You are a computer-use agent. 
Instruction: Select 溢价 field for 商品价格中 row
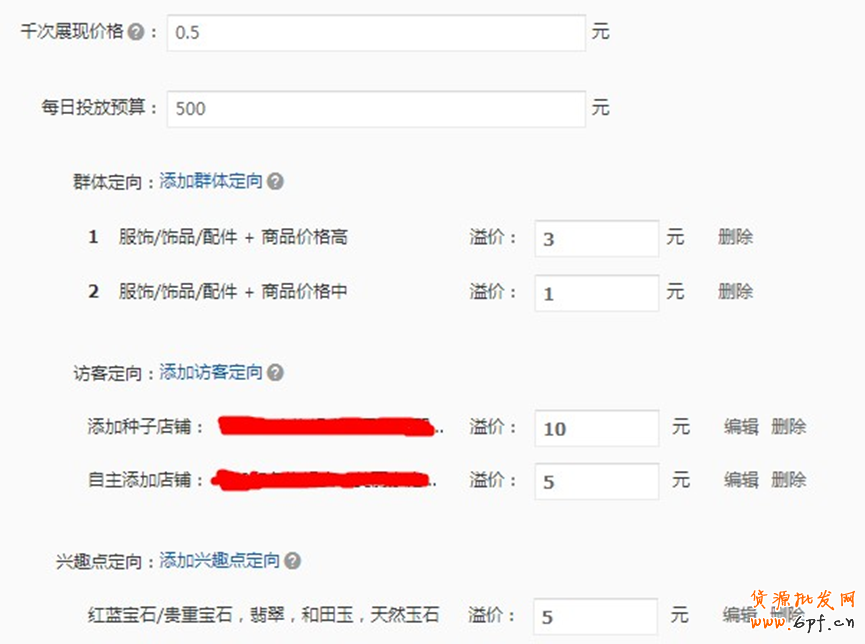coord(596,293)
